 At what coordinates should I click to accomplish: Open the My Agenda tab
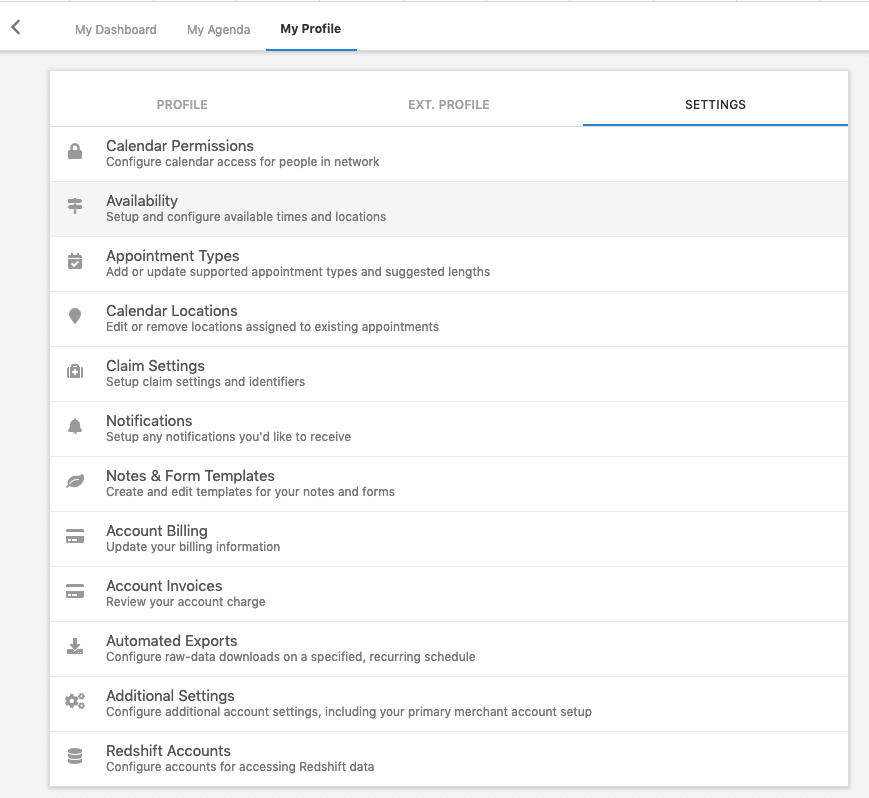point(218,29)
